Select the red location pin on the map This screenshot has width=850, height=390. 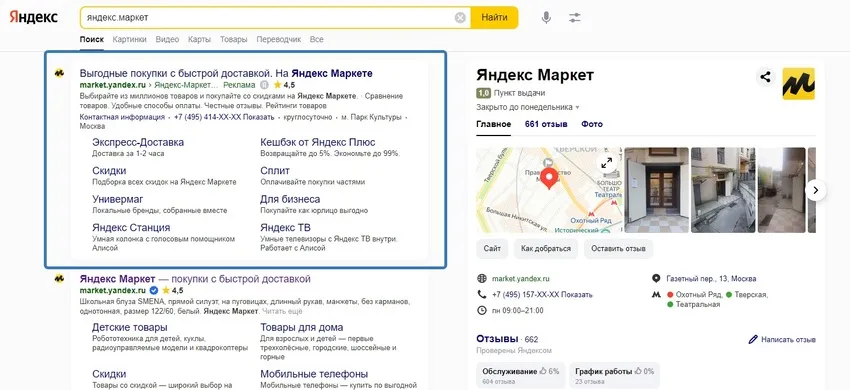[x=550, y=178]
